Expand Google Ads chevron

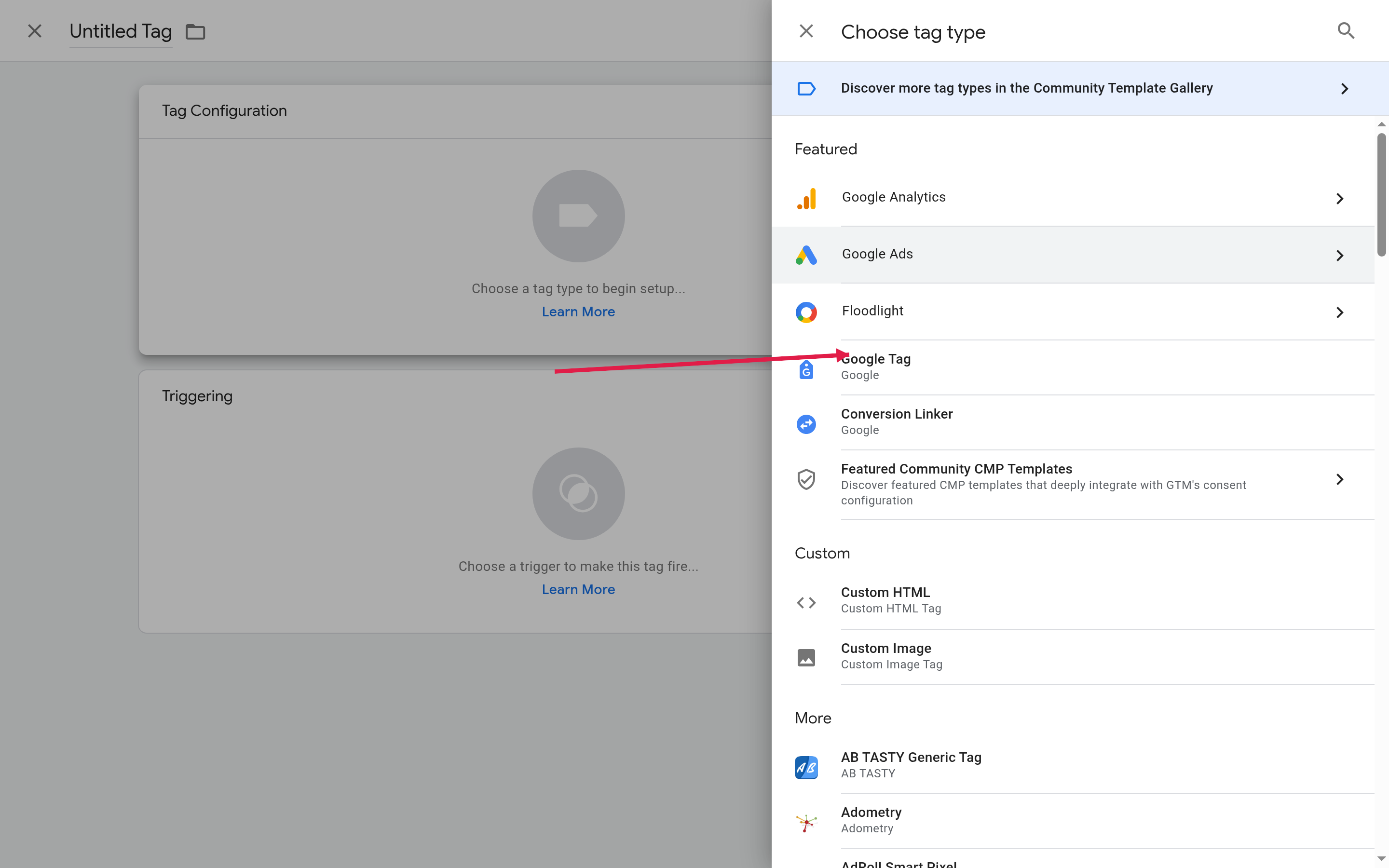pyautogui.click(x=1340, y=256)
